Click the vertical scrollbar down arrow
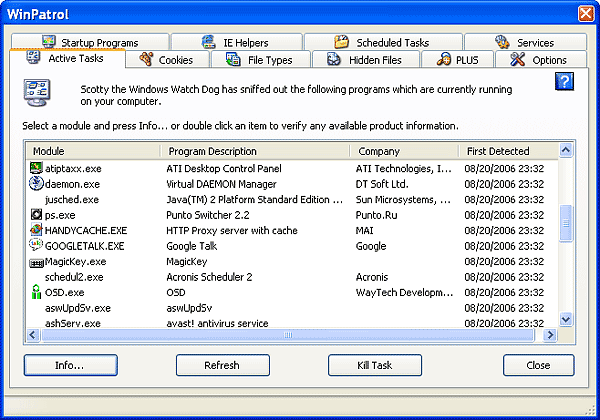This screenshot has width=600, height=420. pos(566,319)
